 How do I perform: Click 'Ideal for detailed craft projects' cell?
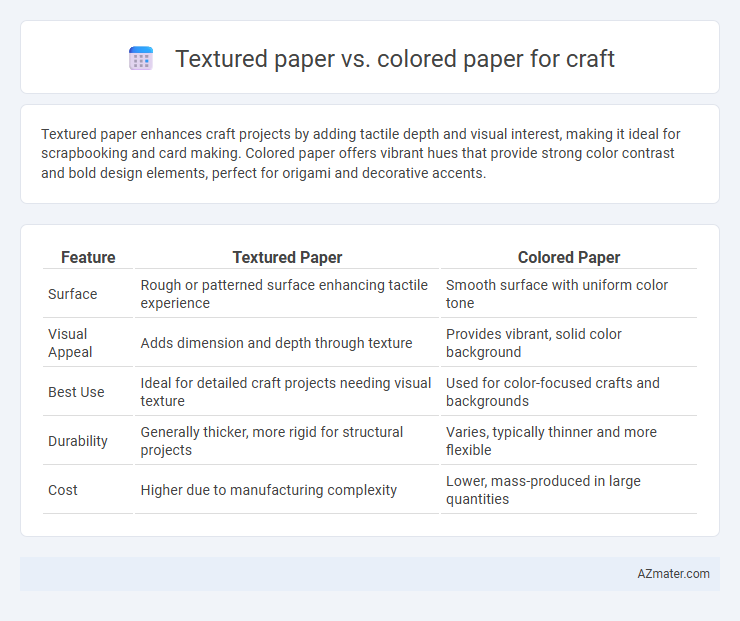click(286, 392)
